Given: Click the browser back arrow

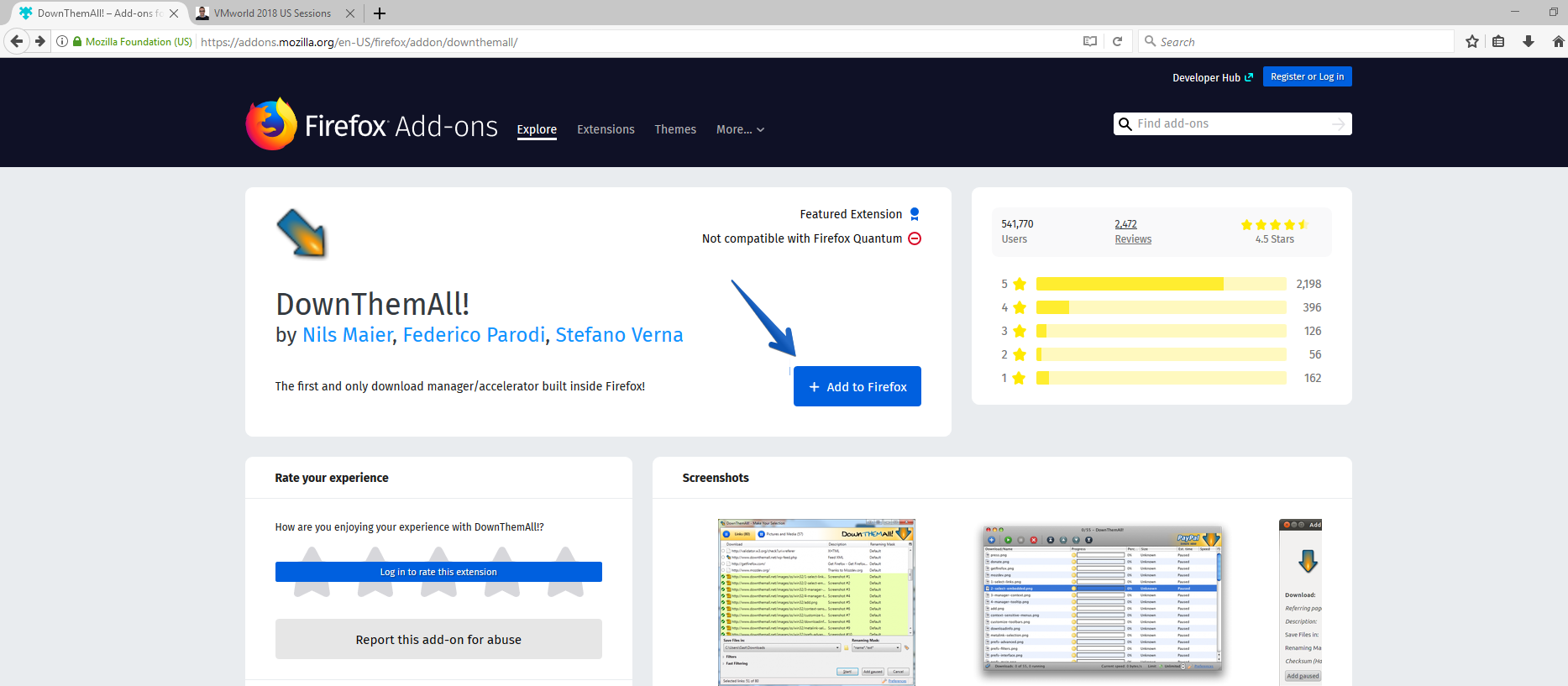Looking at the screenshot, I should click(17, 41).
